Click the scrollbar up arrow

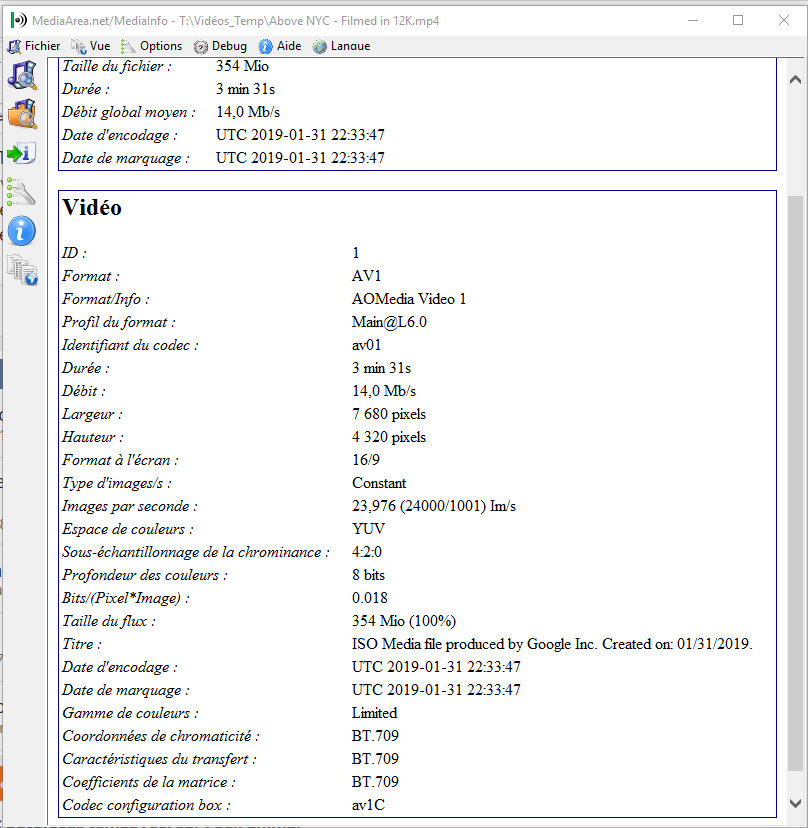(796, 80)
